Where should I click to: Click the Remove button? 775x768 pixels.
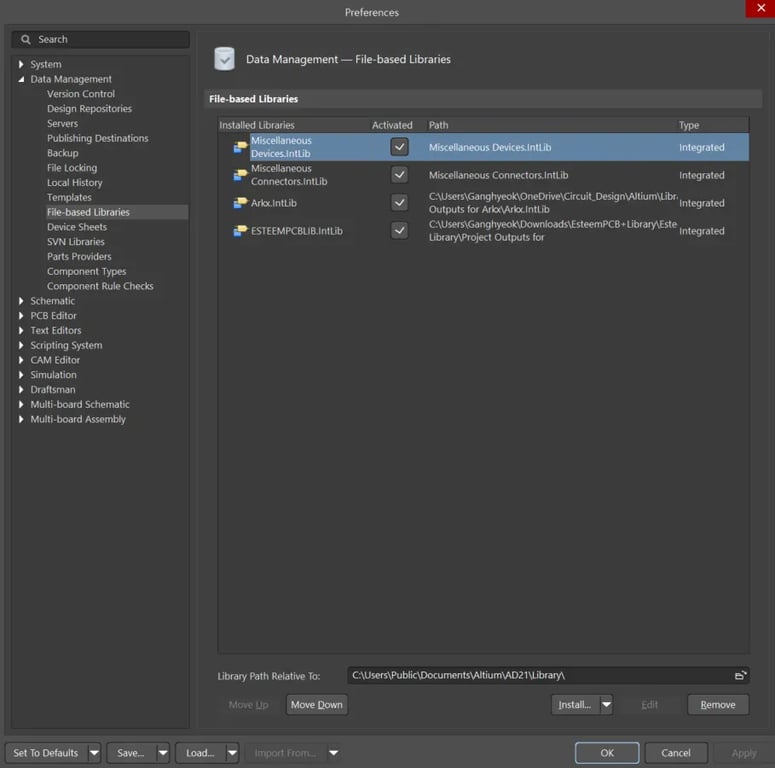[x=718, y=705]
